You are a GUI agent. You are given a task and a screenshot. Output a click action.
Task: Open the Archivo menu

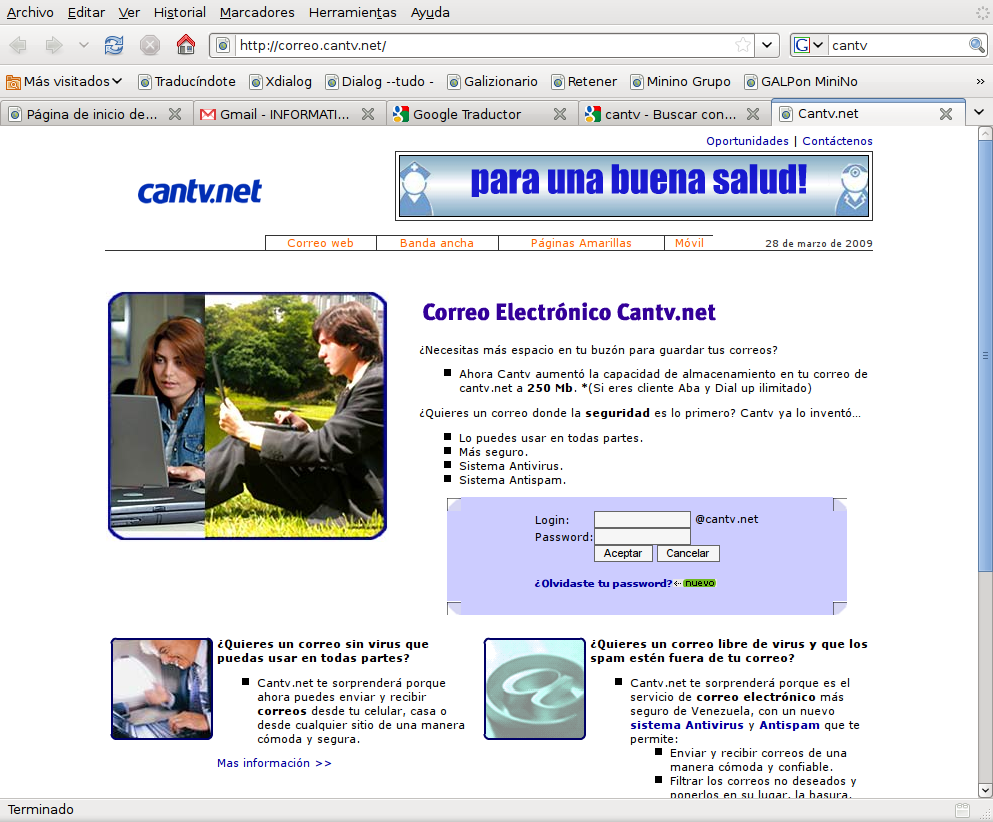(x=30, y=13)
